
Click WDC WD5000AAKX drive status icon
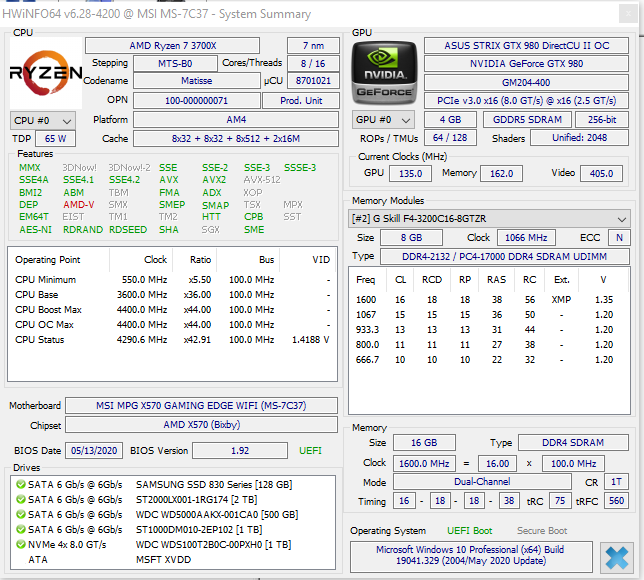coord(21,514)
